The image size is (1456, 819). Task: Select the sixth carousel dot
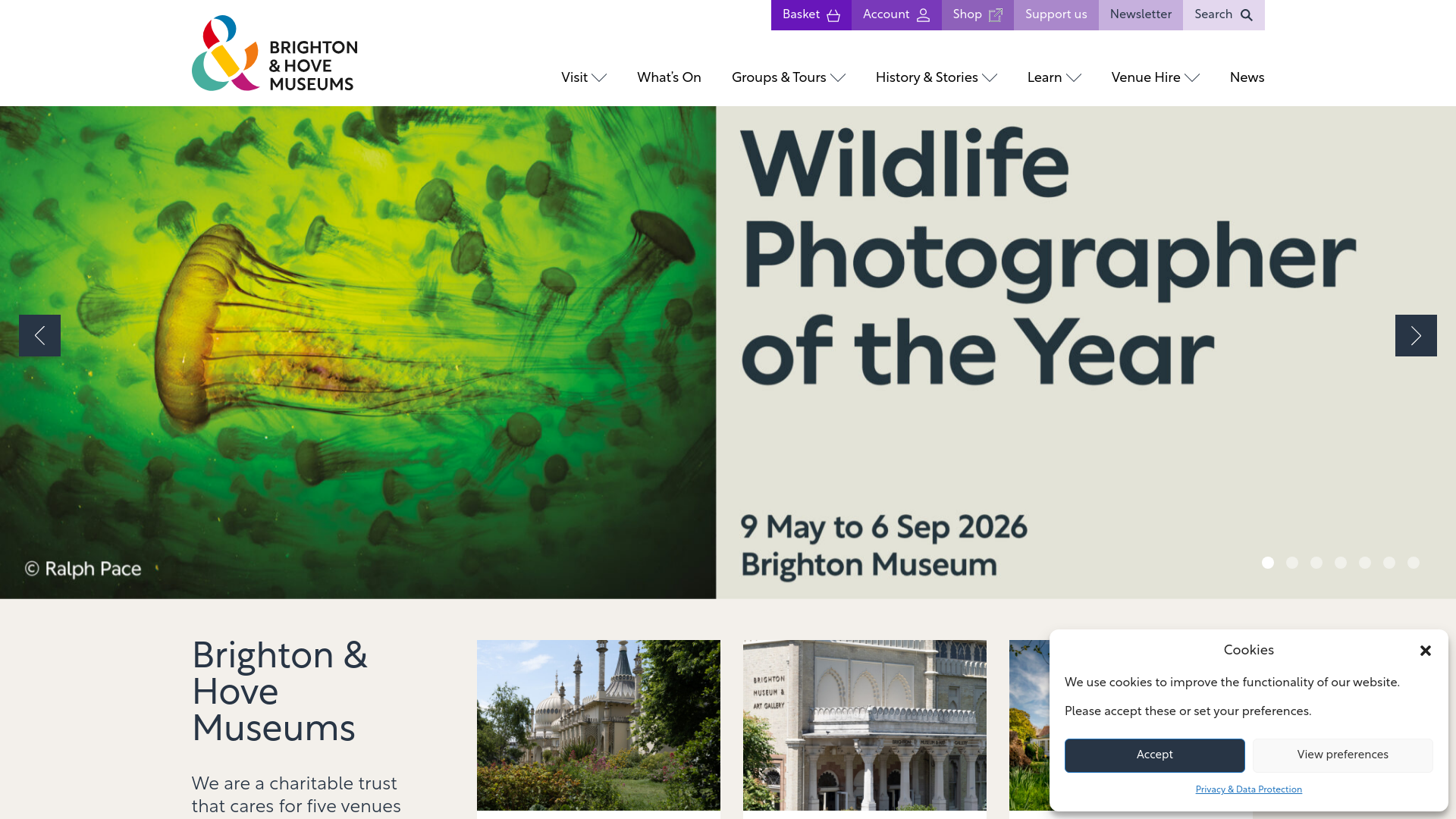(1389, 563)
